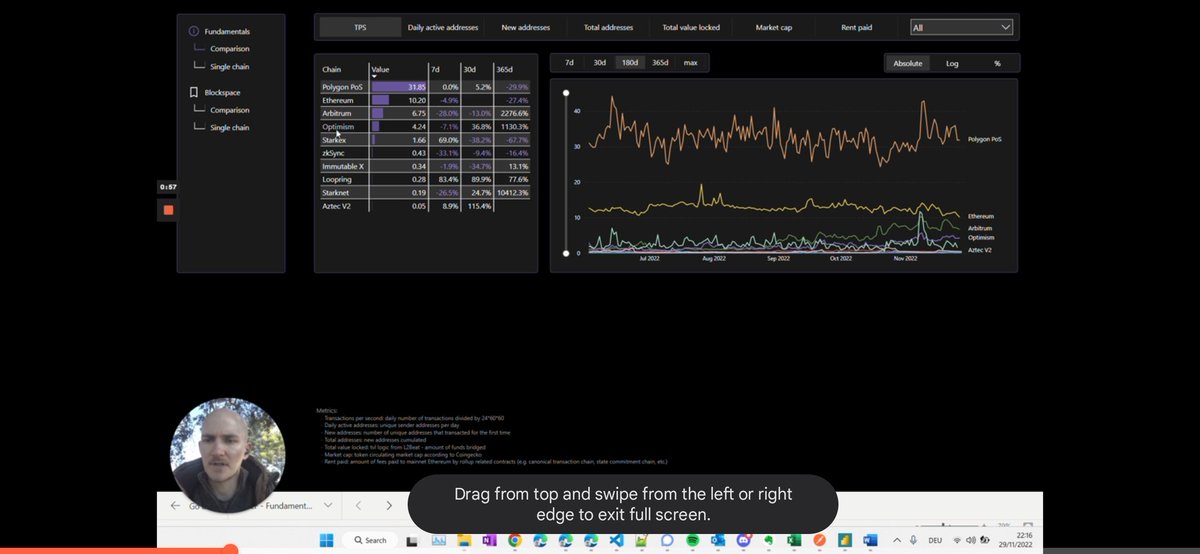1200x554 pixels.
Task: Set chart scale to percent (%)
Action: 997,63
